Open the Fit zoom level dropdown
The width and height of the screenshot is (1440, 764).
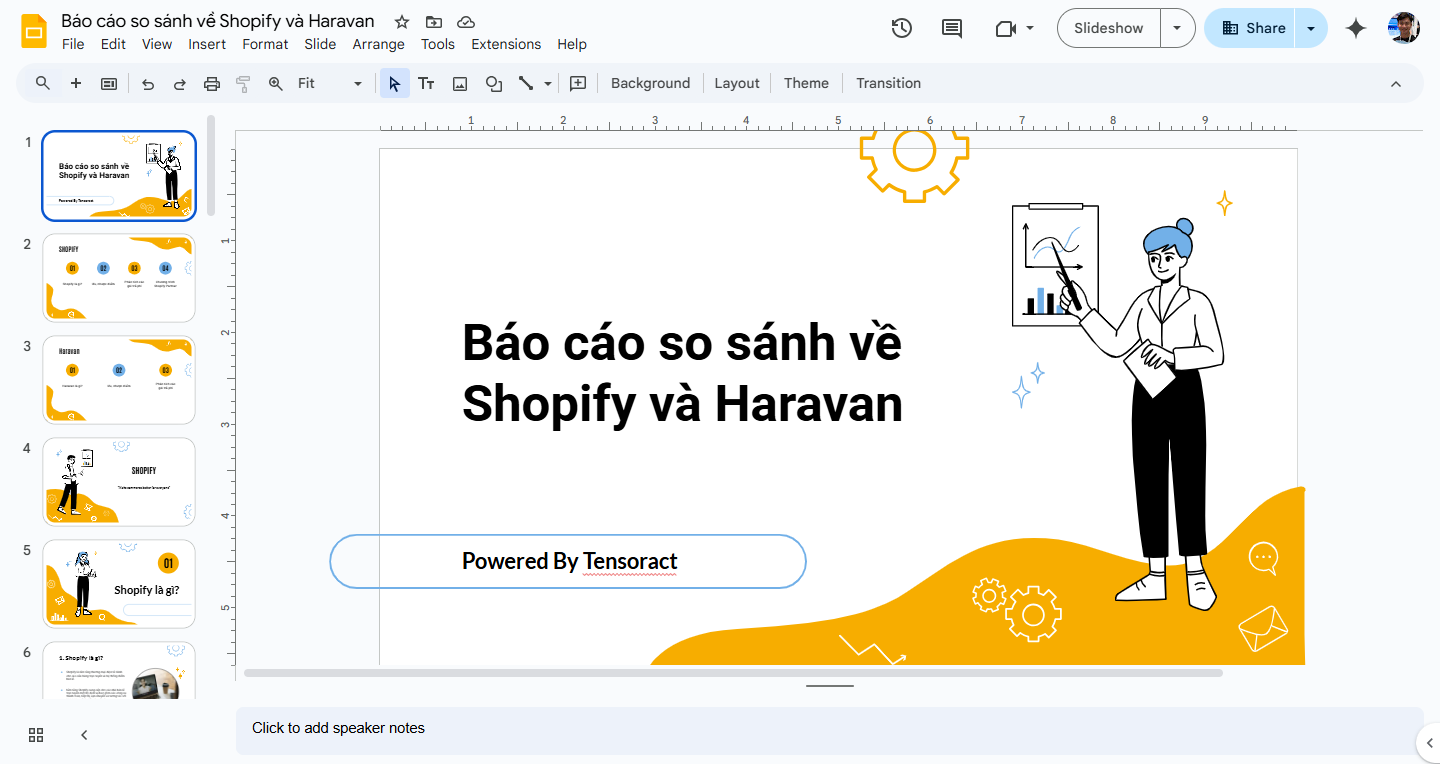coord(329,84)
